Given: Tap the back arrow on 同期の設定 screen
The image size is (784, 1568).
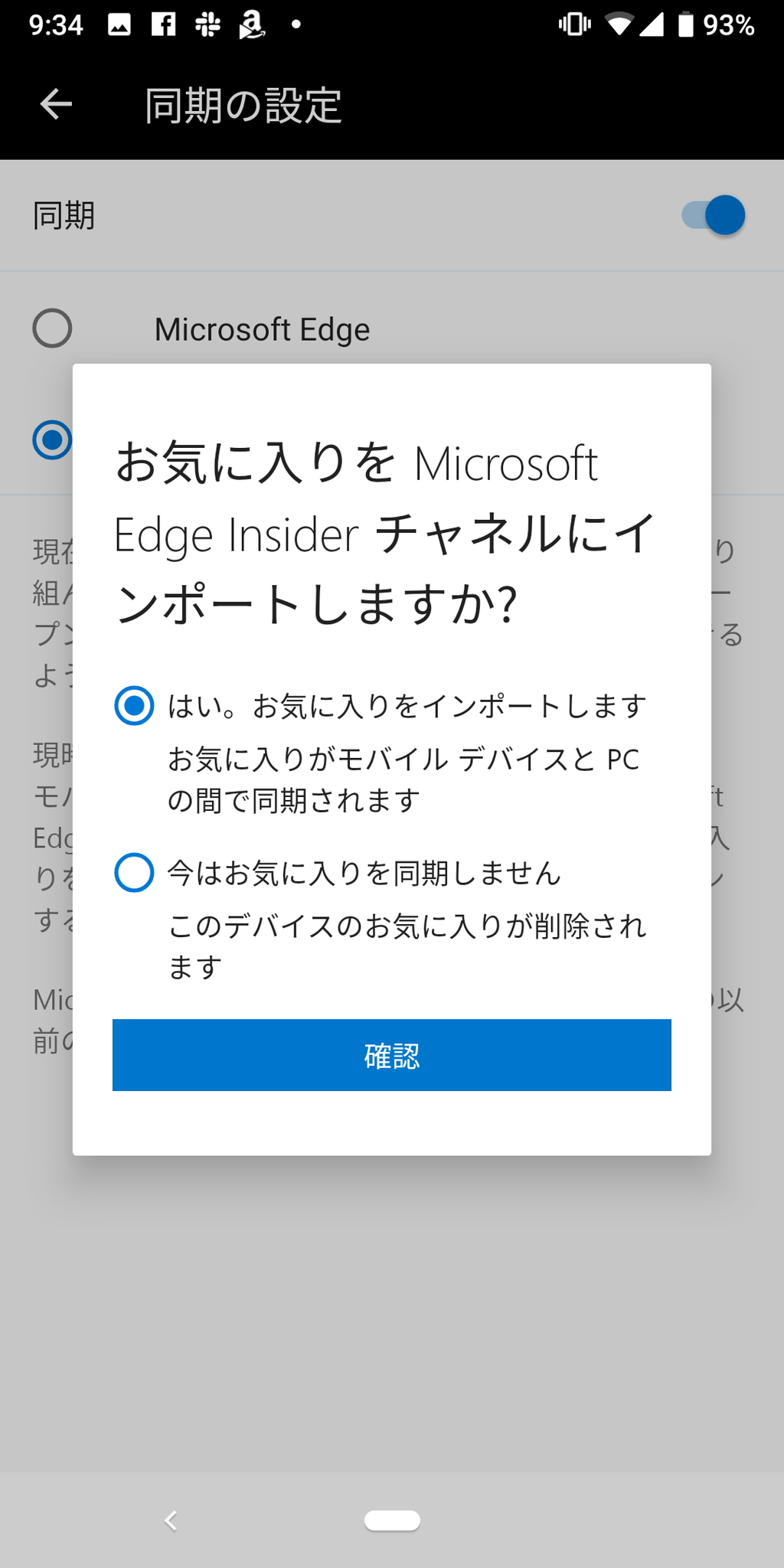Looking at the screenshot, I should click(54, 105).
